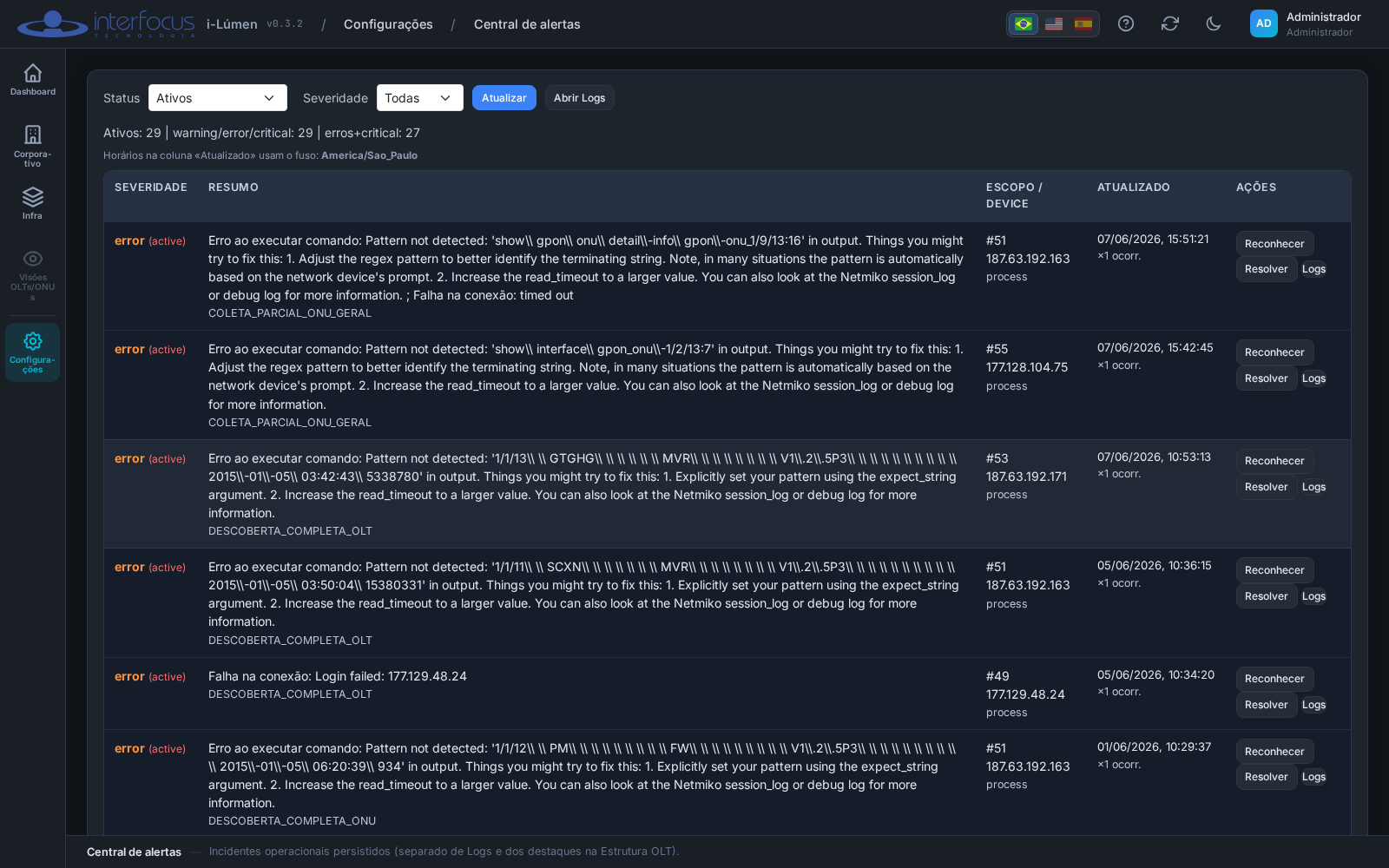Click the Atualizar button

pos(504,98)
